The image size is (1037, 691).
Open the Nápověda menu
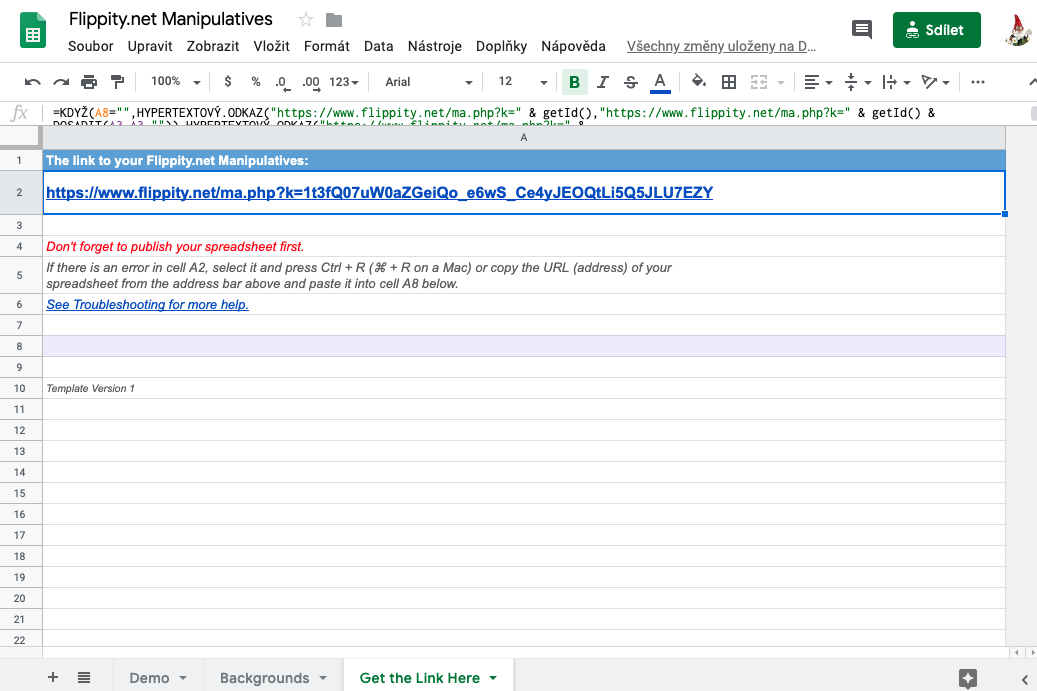pyautogui.click(x=573, y=46)
